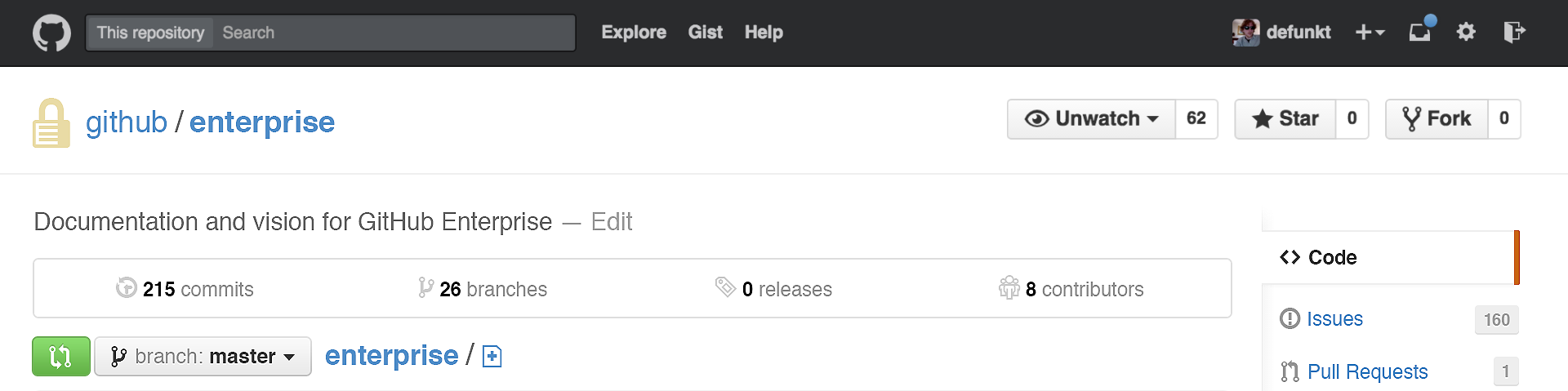Open the create new plus dropdown

[x=1370, y=33]
